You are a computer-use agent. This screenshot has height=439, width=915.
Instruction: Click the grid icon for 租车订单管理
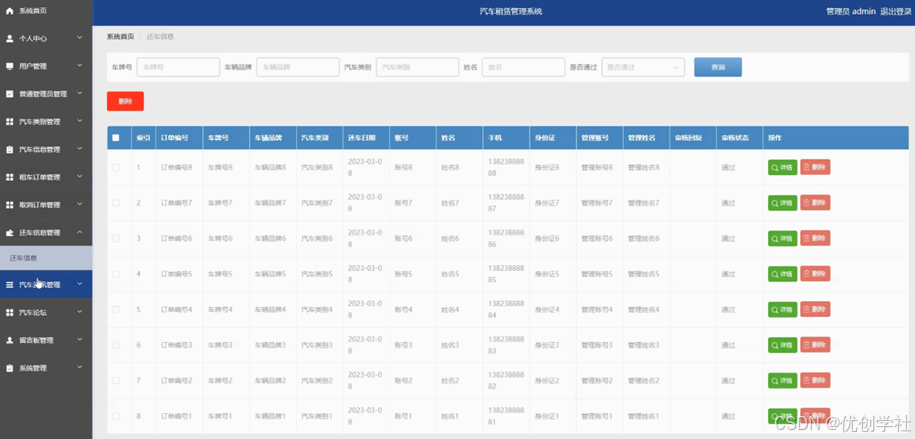(x=9, y=177)
